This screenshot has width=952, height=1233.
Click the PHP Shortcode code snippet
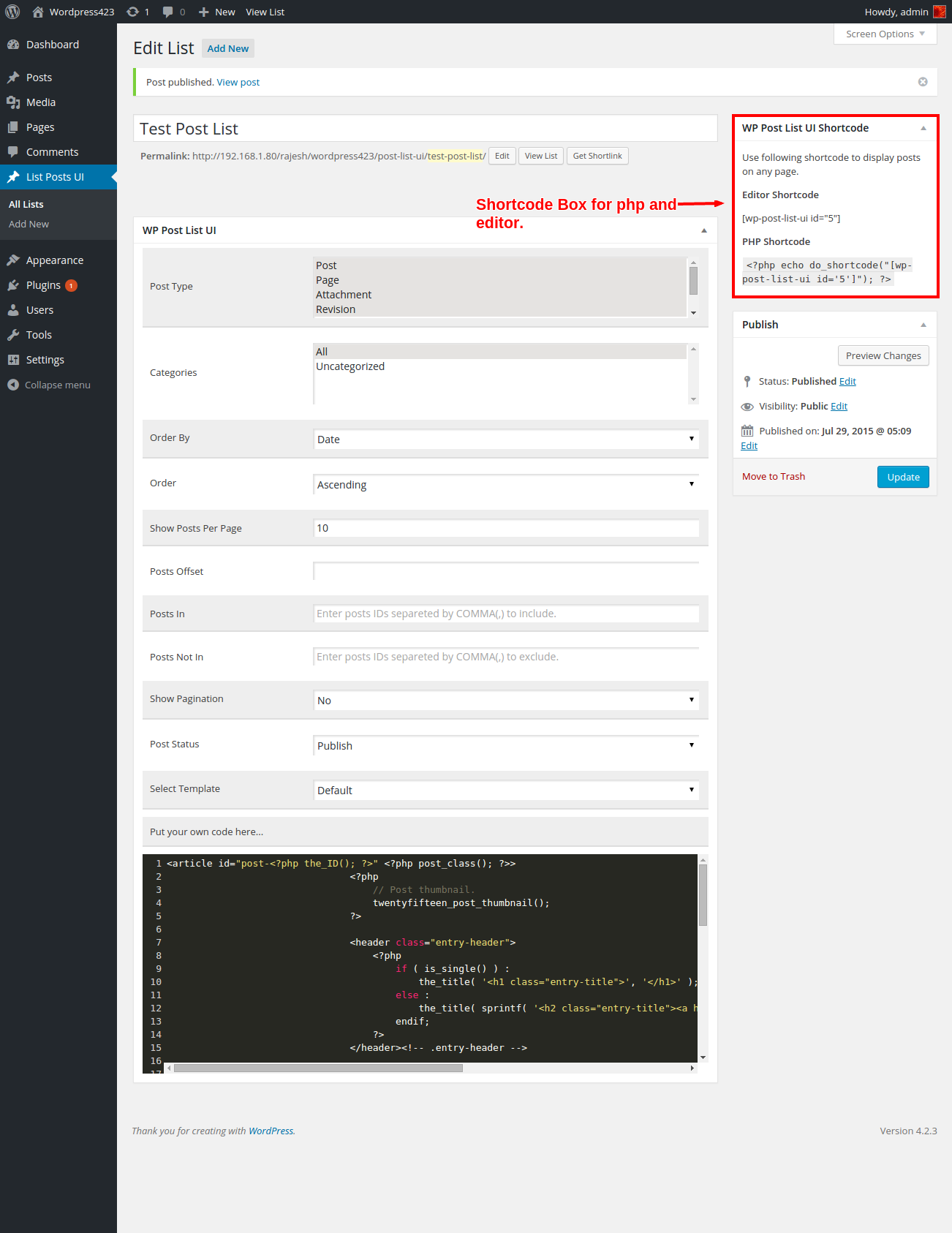[827, 272]
